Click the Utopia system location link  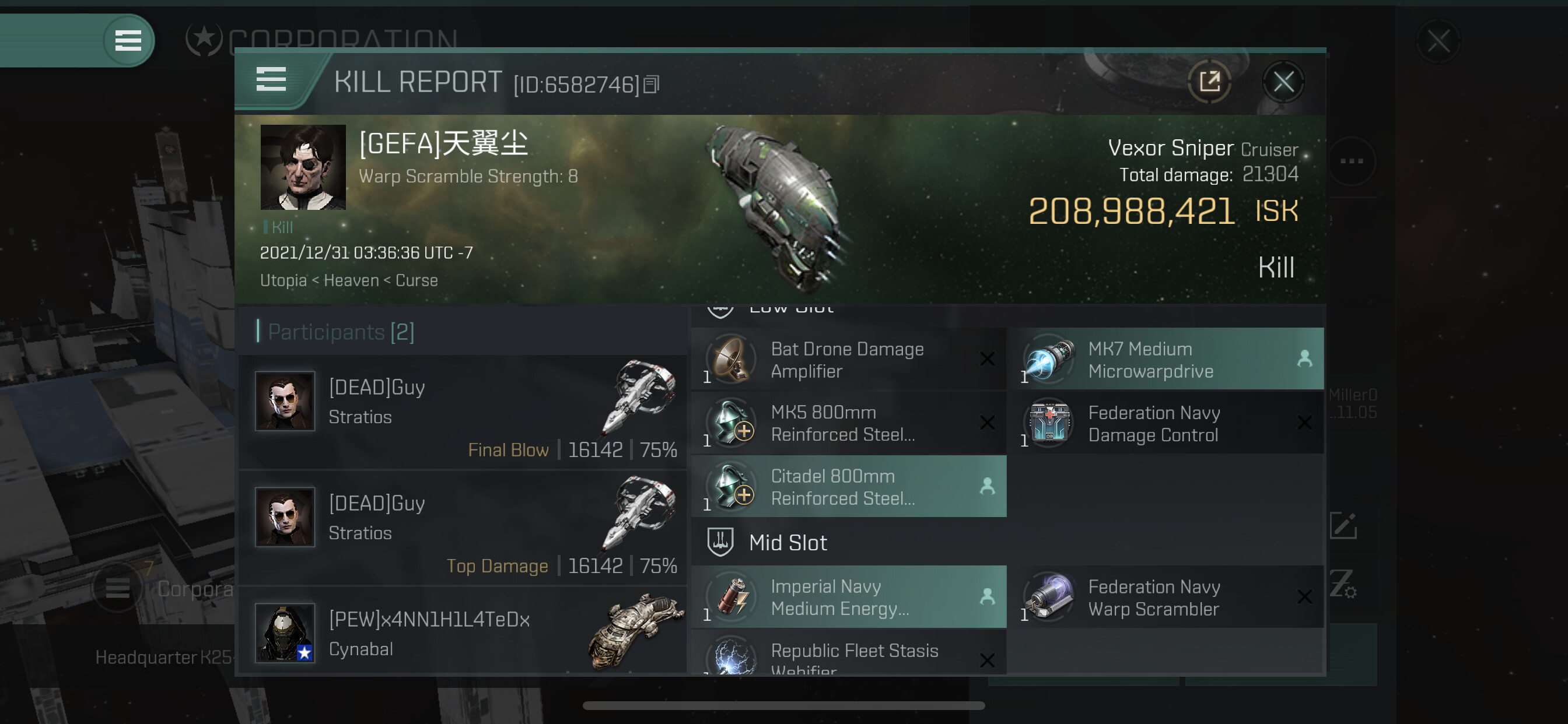tap(283, 280)
